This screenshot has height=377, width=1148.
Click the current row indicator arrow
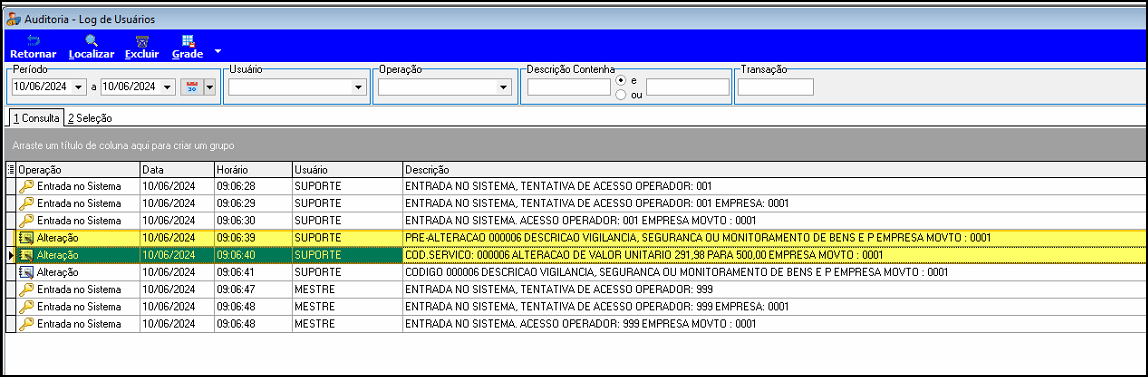[x=10, y=255]
